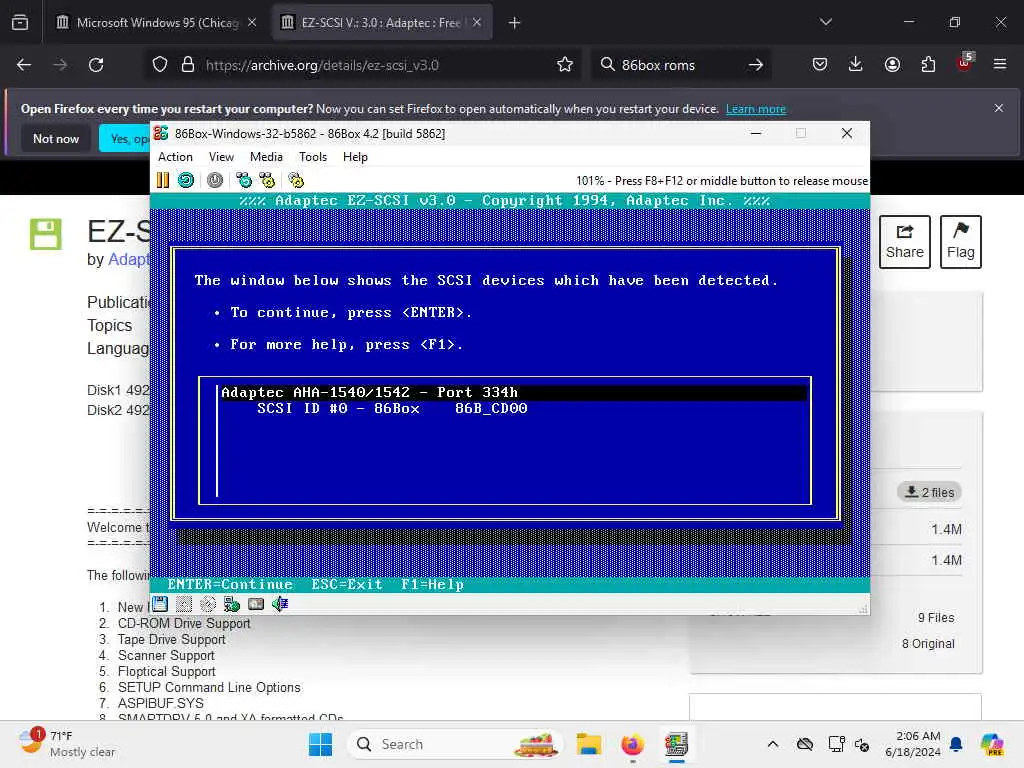Send Ctrl+Alt+Del from 86Box toolbar

[244, 180]
